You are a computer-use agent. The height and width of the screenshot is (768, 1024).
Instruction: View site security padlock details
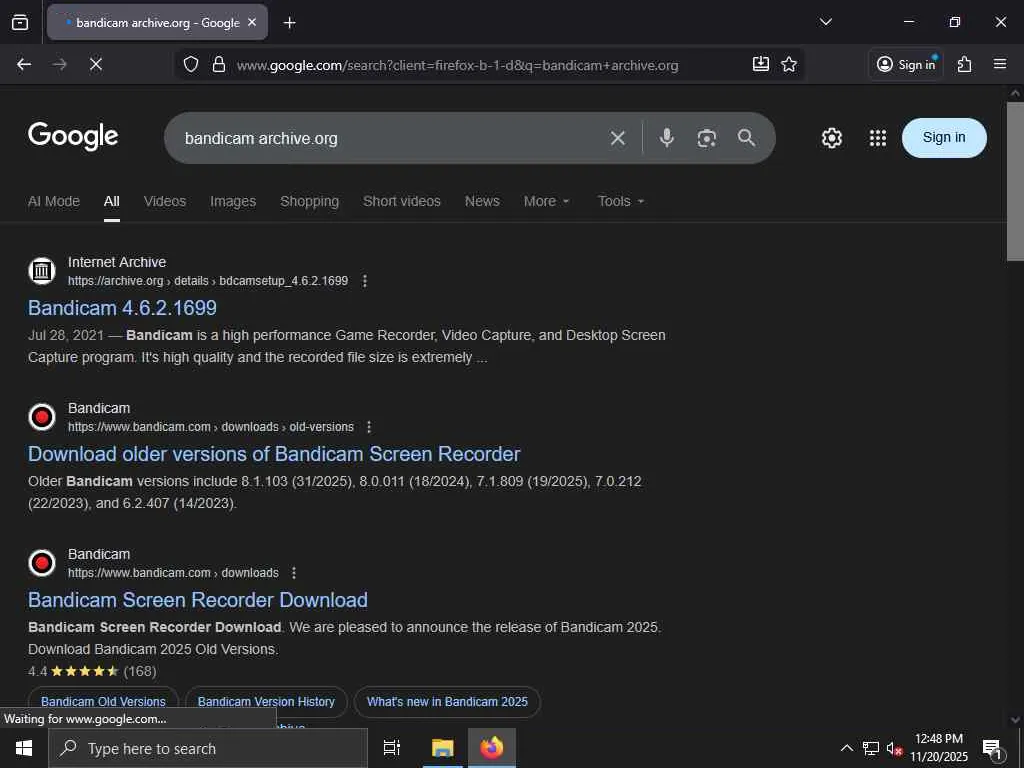[x=219, y=64]
